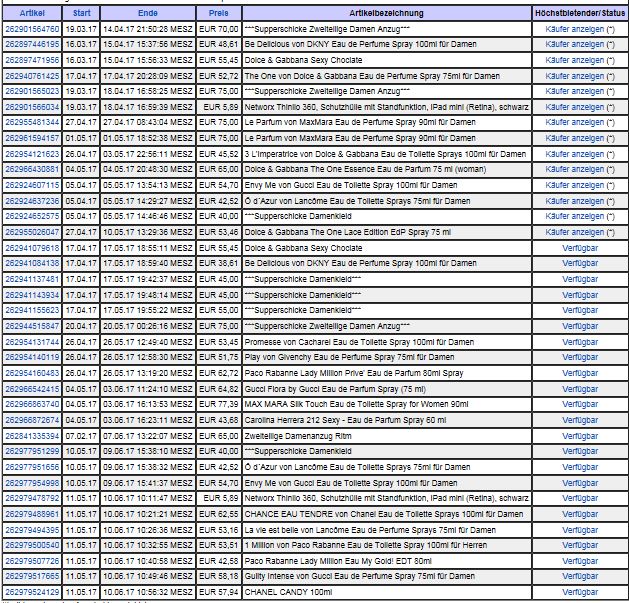Click Verfügbar for Gucci Flora by Gucci
This screenshot has width=629, height=603.
click(x=580, y=389)
